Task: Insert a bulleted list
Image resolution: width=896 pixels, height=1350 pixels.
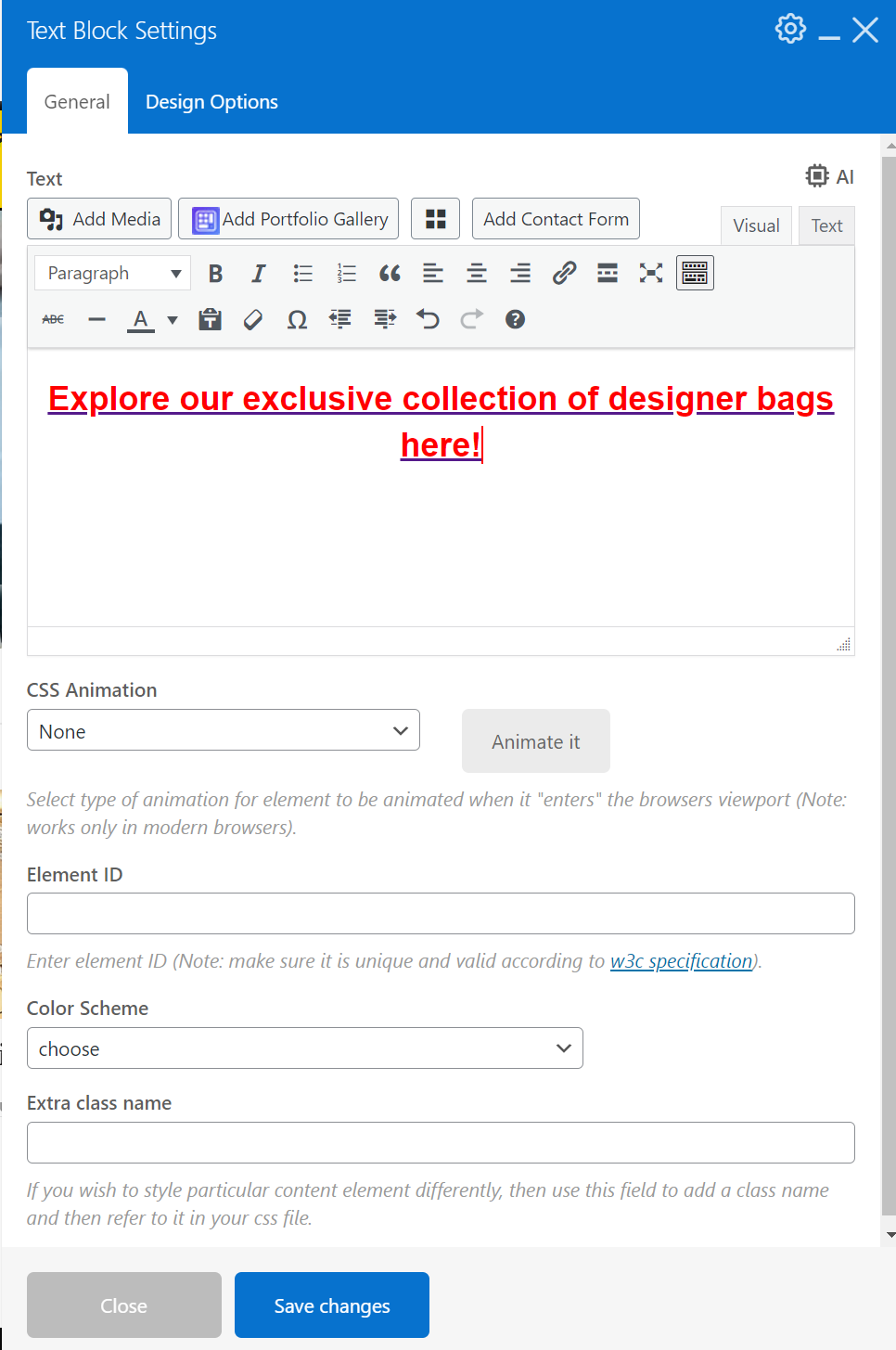Action: click(302, 273)
